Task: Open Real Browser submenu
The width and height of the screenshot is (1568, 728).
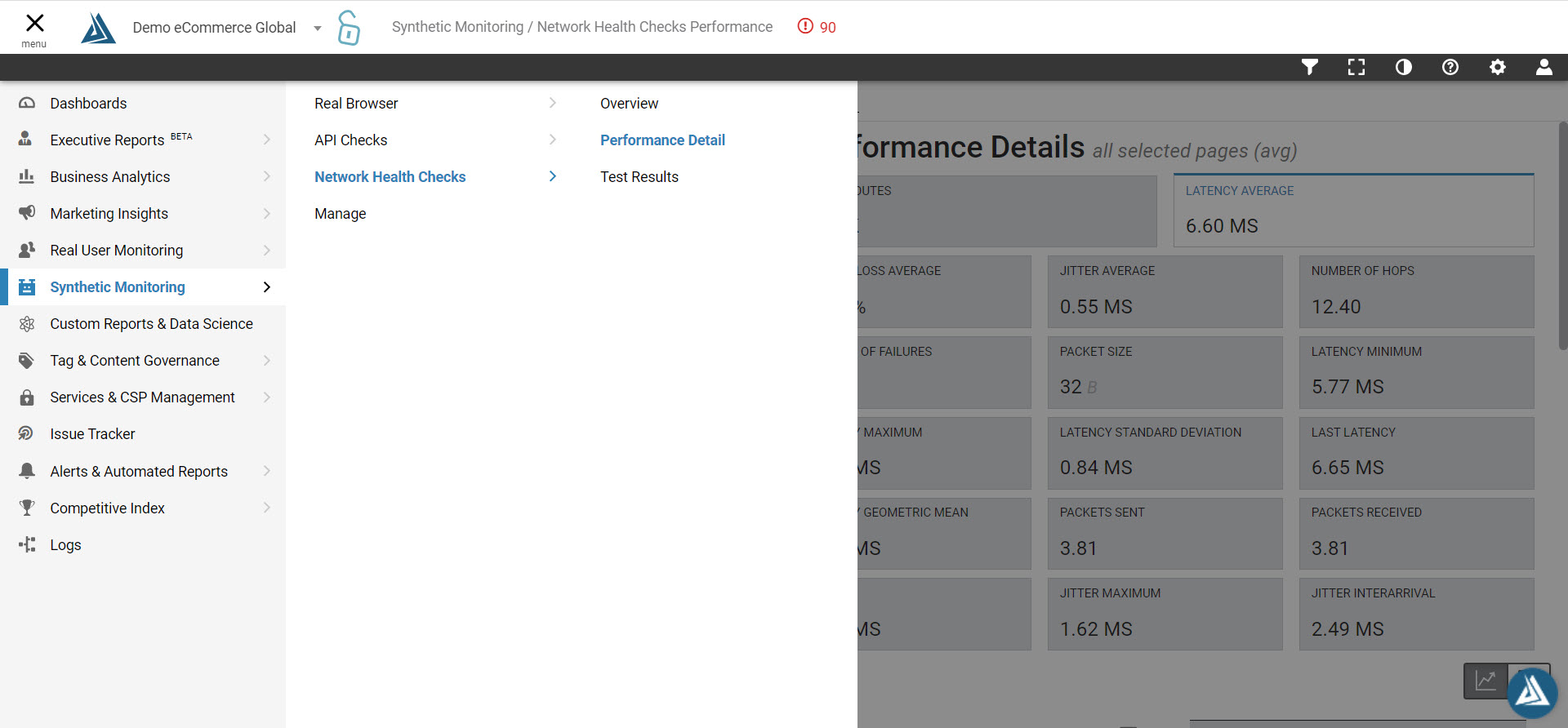Action: pyautogui.click(x=356, y=104)
